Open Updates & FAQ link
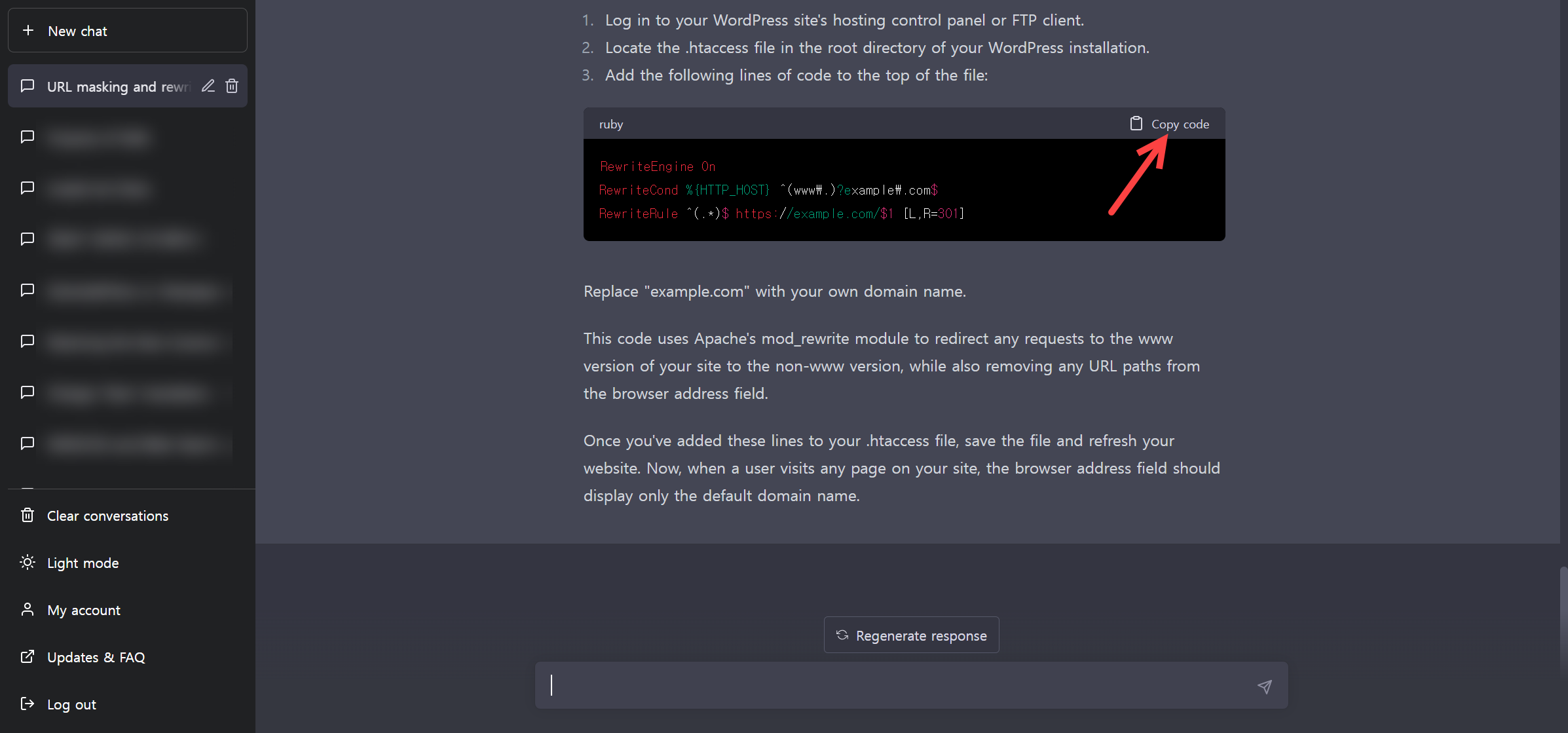The width and height of the screenshot is (1568, 733). 96,657
